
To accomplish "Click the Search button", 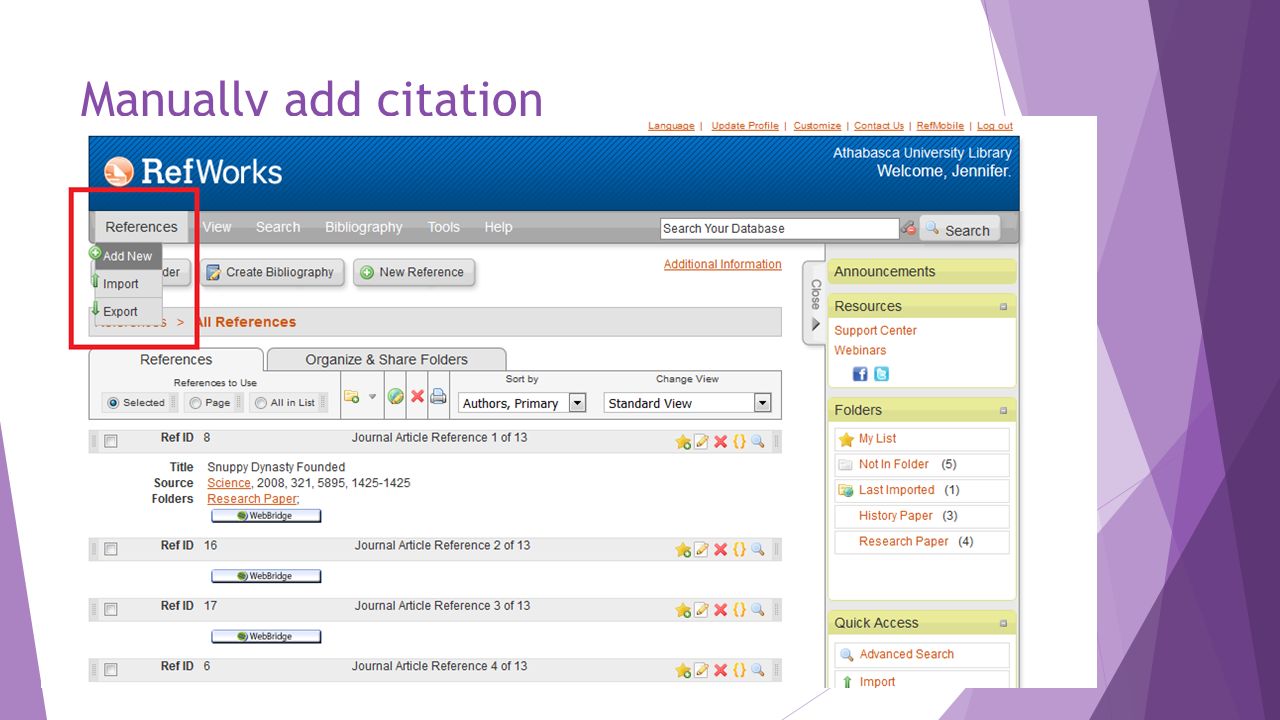I will pos(959,229).
